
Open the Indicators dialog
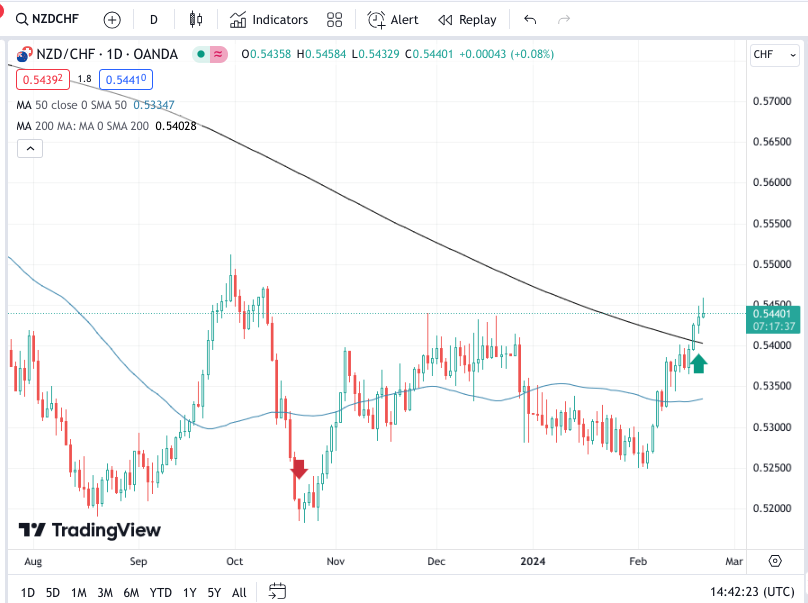point(268,19)
